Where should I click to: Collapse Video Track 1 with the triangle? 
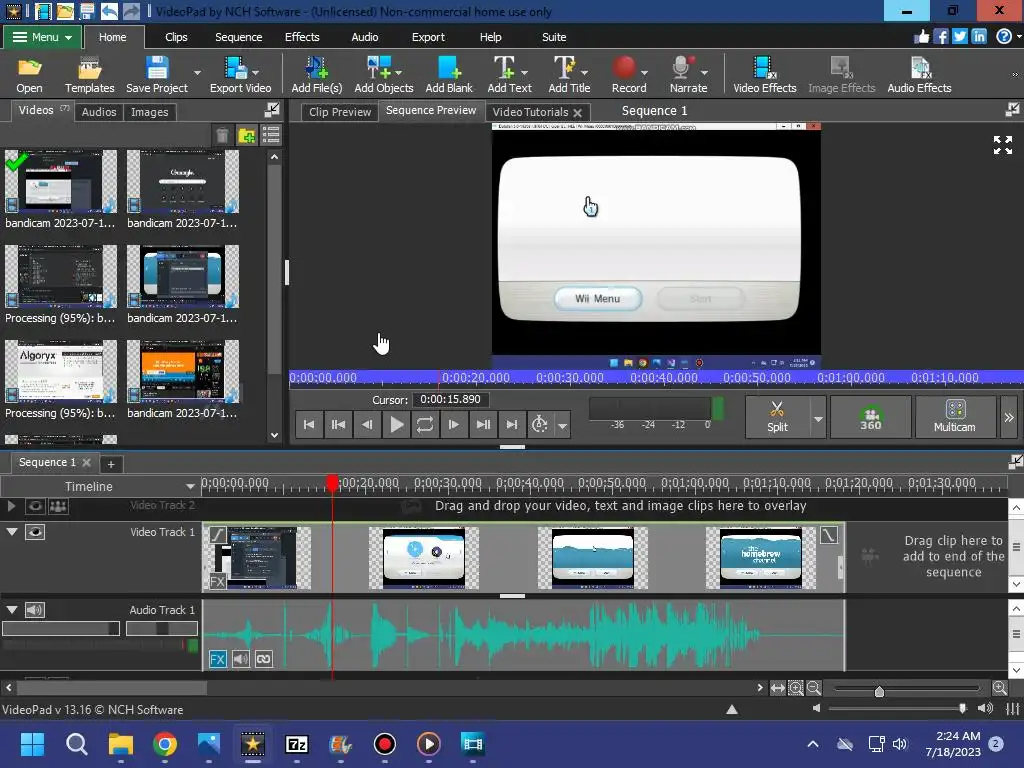pos(12,532)
